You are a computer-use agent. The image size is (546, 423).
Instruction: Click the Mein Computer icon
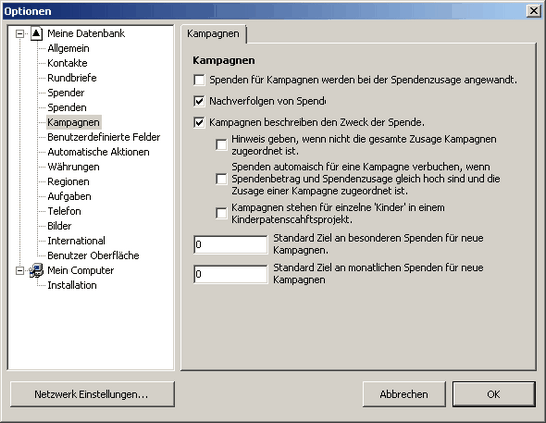(x=36, y=271)
